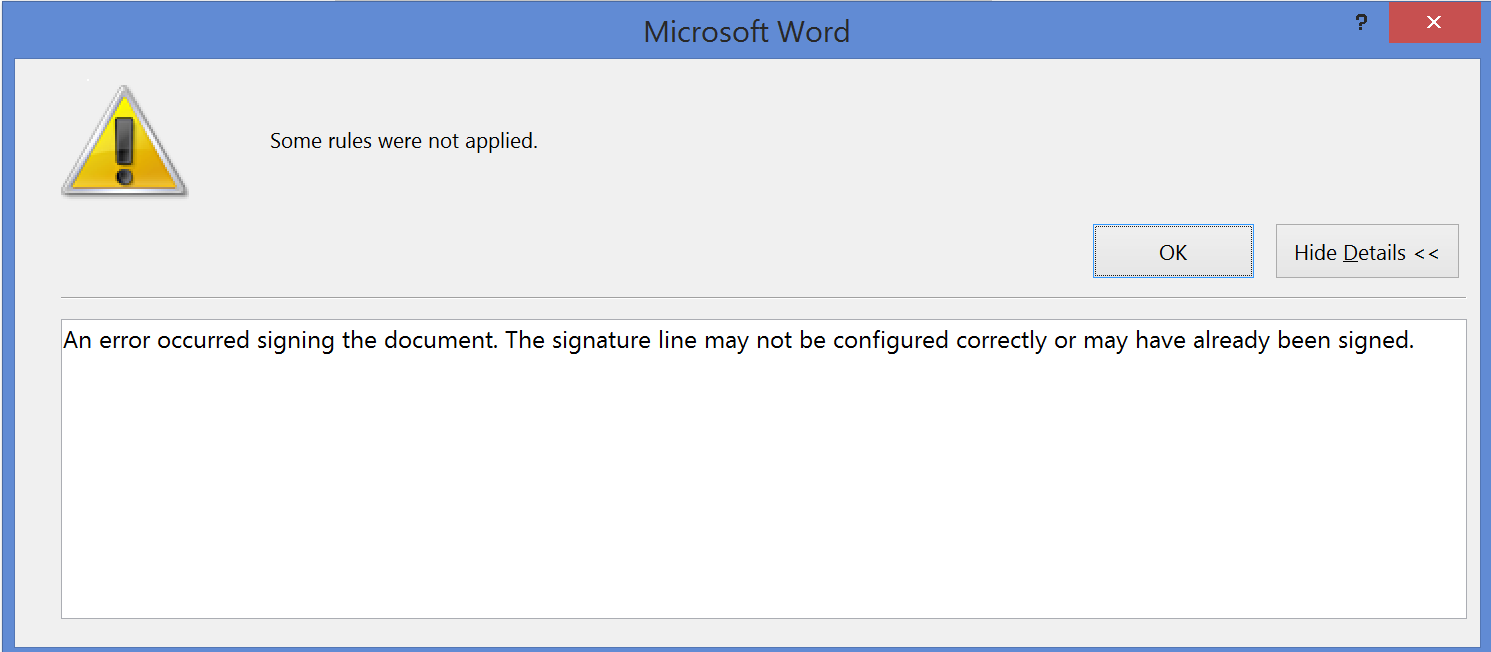Viewport: 1491px width, 652px height.
Task: Click the "Microsoft Word" title text
Action: (x=747, y=31)
